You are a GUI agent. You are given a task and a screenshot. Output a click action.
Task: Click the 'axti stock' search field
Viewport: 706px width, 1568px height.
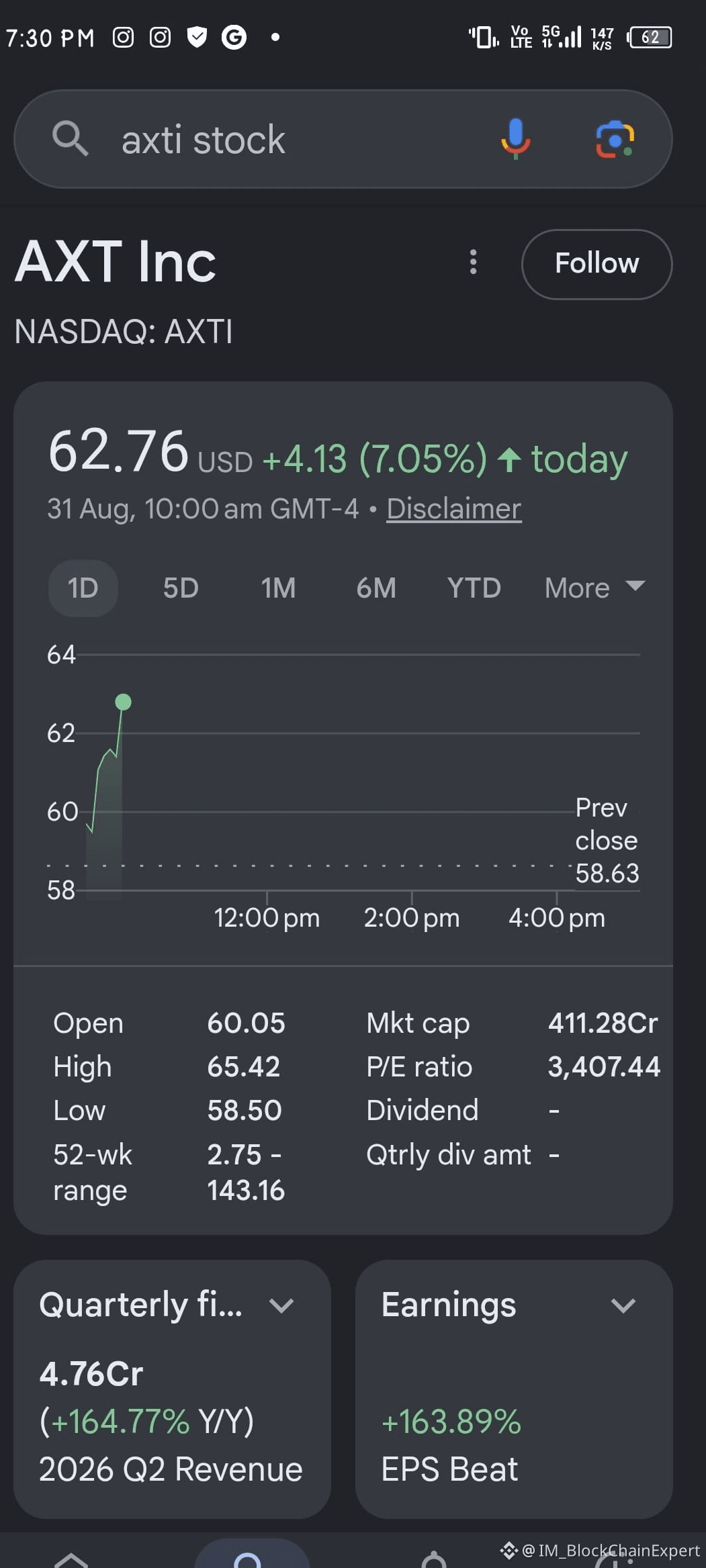343,139
